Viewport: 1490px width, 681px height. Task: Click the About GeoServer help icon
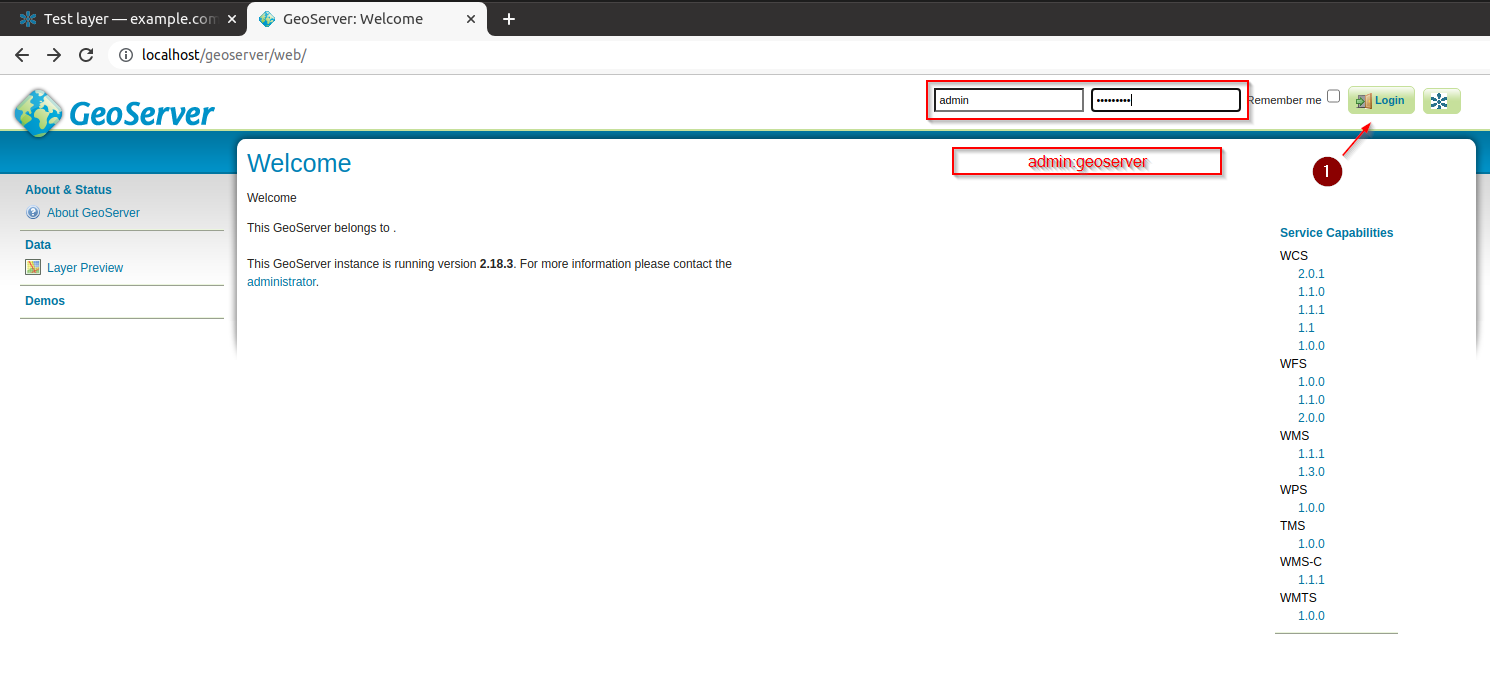[33, 213]
